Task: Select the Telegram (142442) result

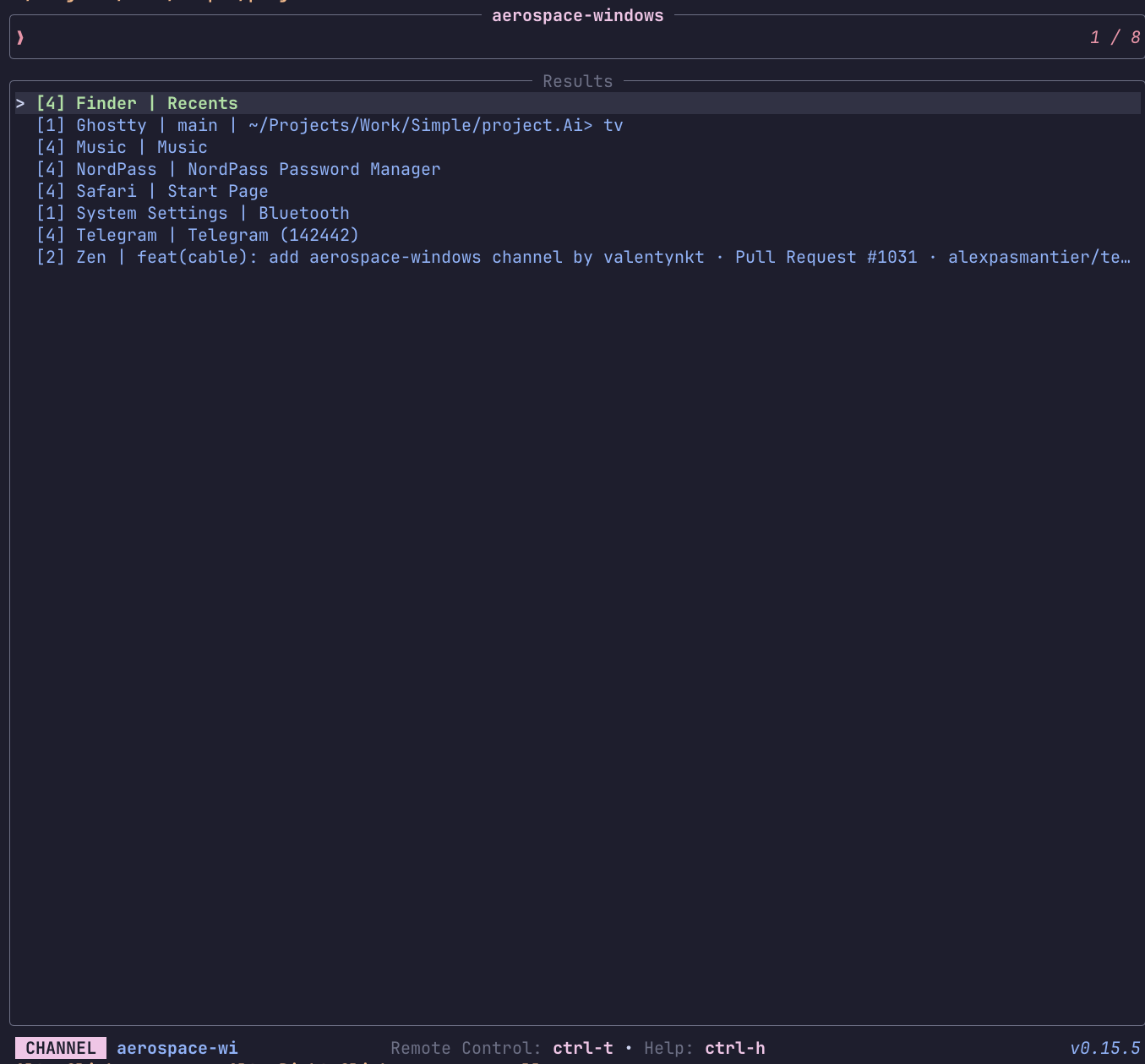Action: [578, 235]
